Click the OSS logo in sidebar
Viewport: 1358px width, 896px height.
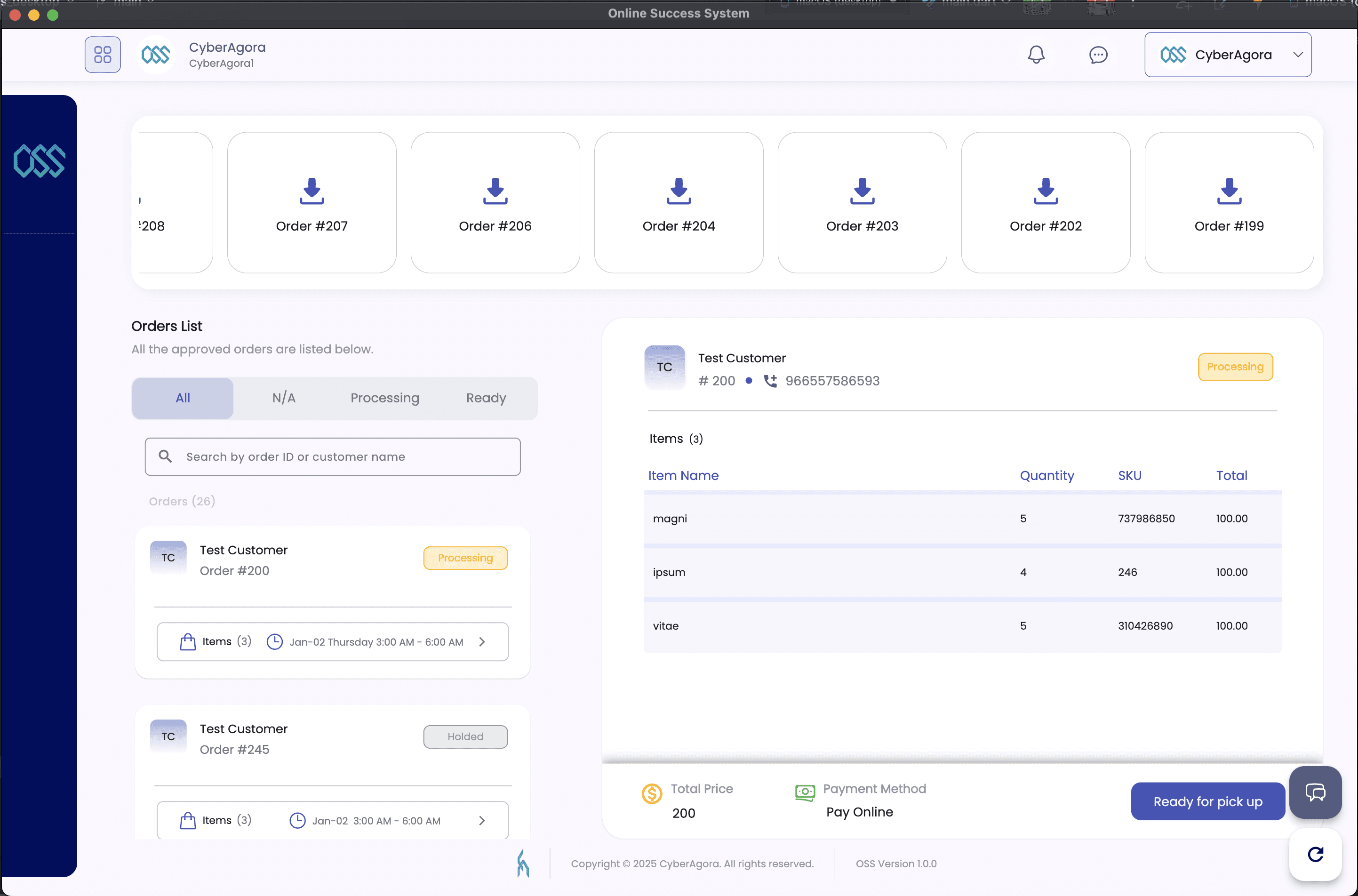point(40,161)
